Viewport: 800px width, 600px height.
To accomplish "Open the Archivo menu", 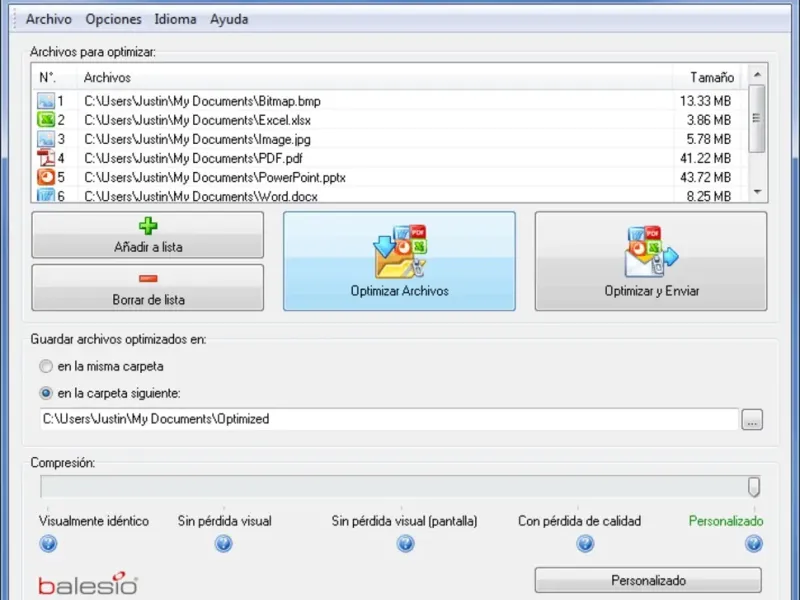I will 48,19.
